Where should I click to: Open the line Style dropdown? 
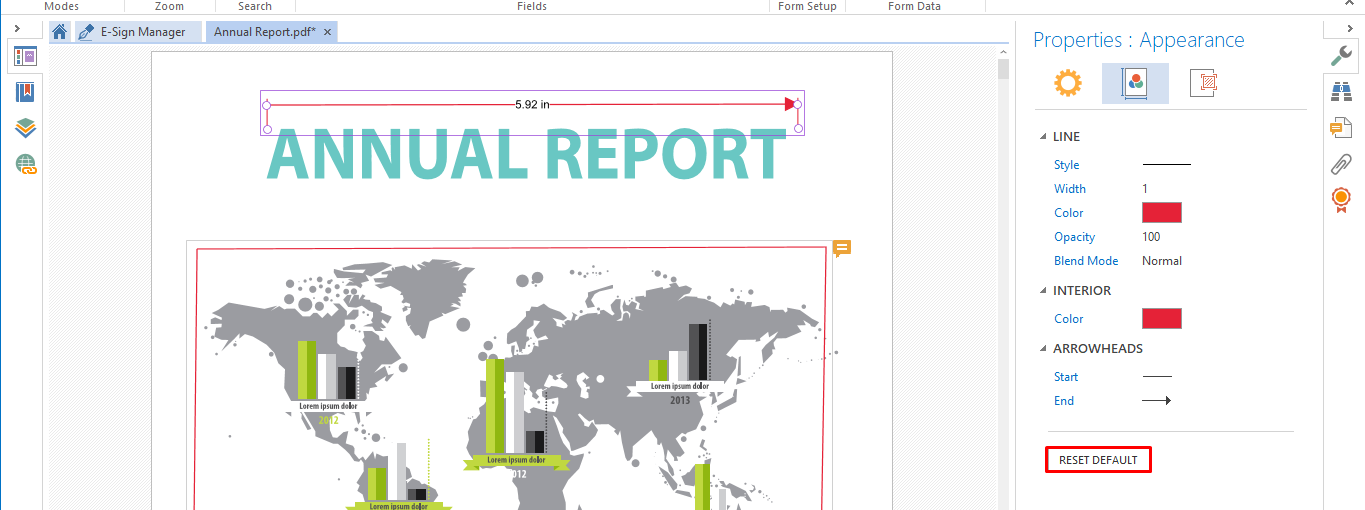tap(1166, 165)
